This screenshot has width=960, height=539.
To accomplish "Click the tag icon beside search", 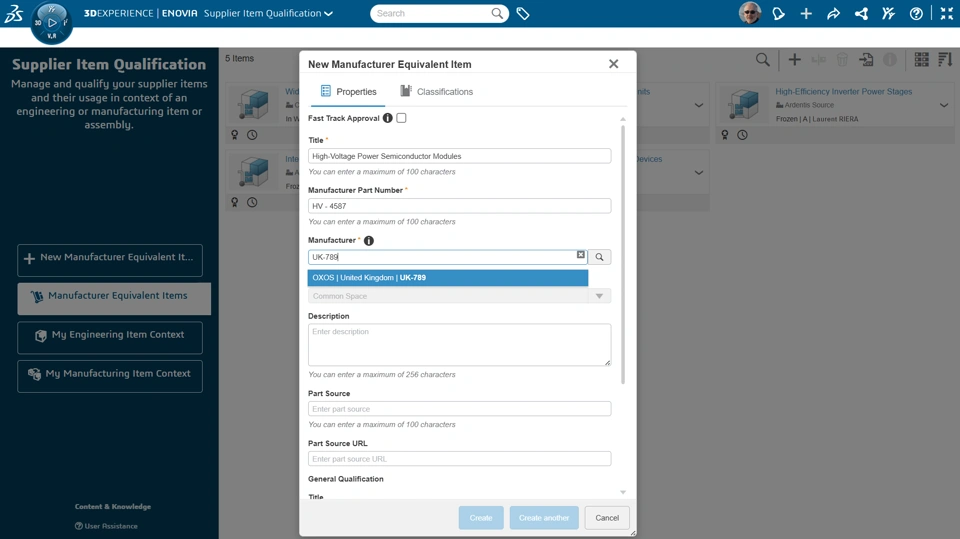I will tap(523, 13).
